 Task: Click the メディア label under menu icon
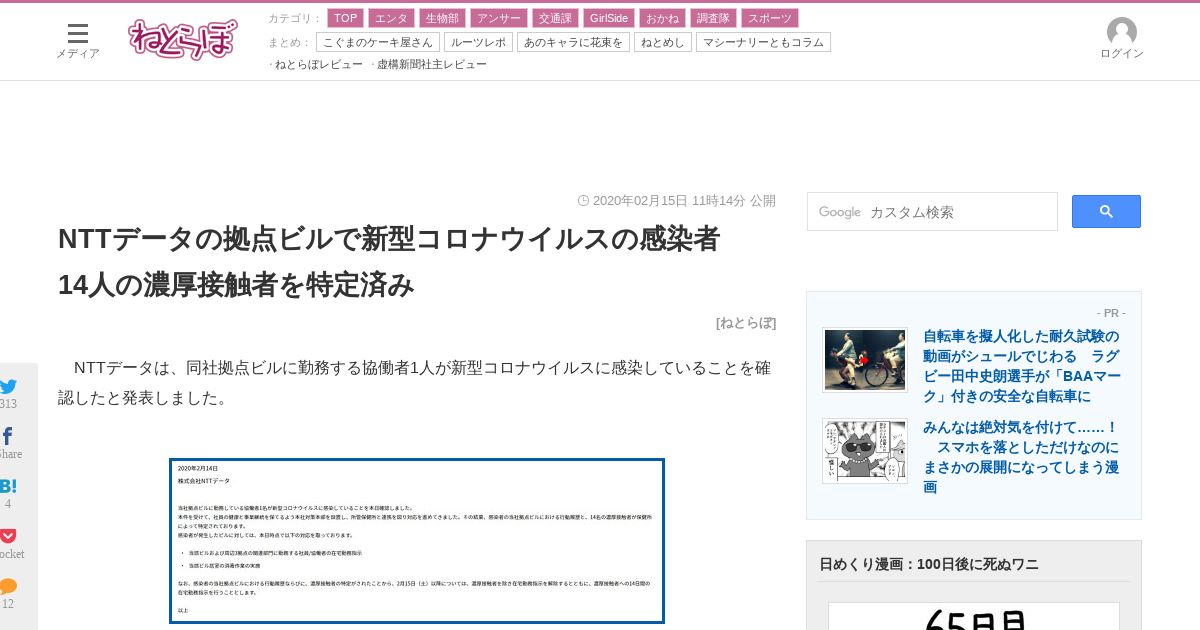(78, 54)
